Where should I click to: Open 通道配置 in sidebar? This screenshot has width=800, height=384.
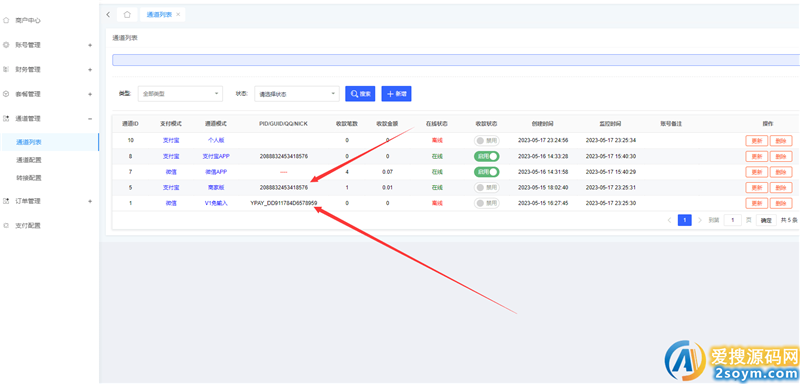coord(29,160)
